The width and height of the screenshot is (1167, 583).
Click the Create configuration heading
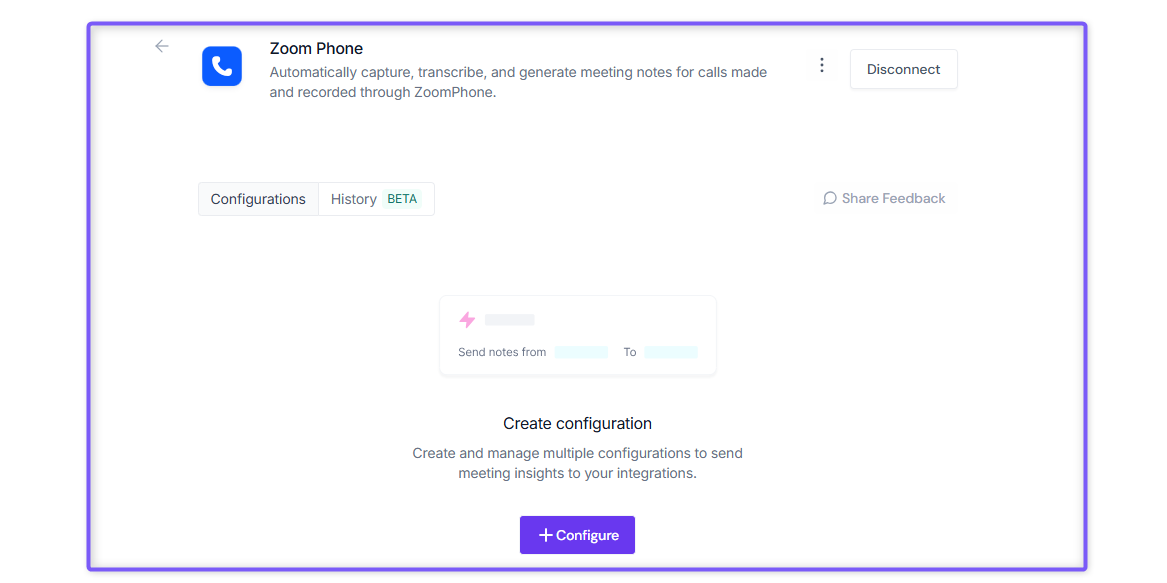pyautogui.click(x=578, y=424)
